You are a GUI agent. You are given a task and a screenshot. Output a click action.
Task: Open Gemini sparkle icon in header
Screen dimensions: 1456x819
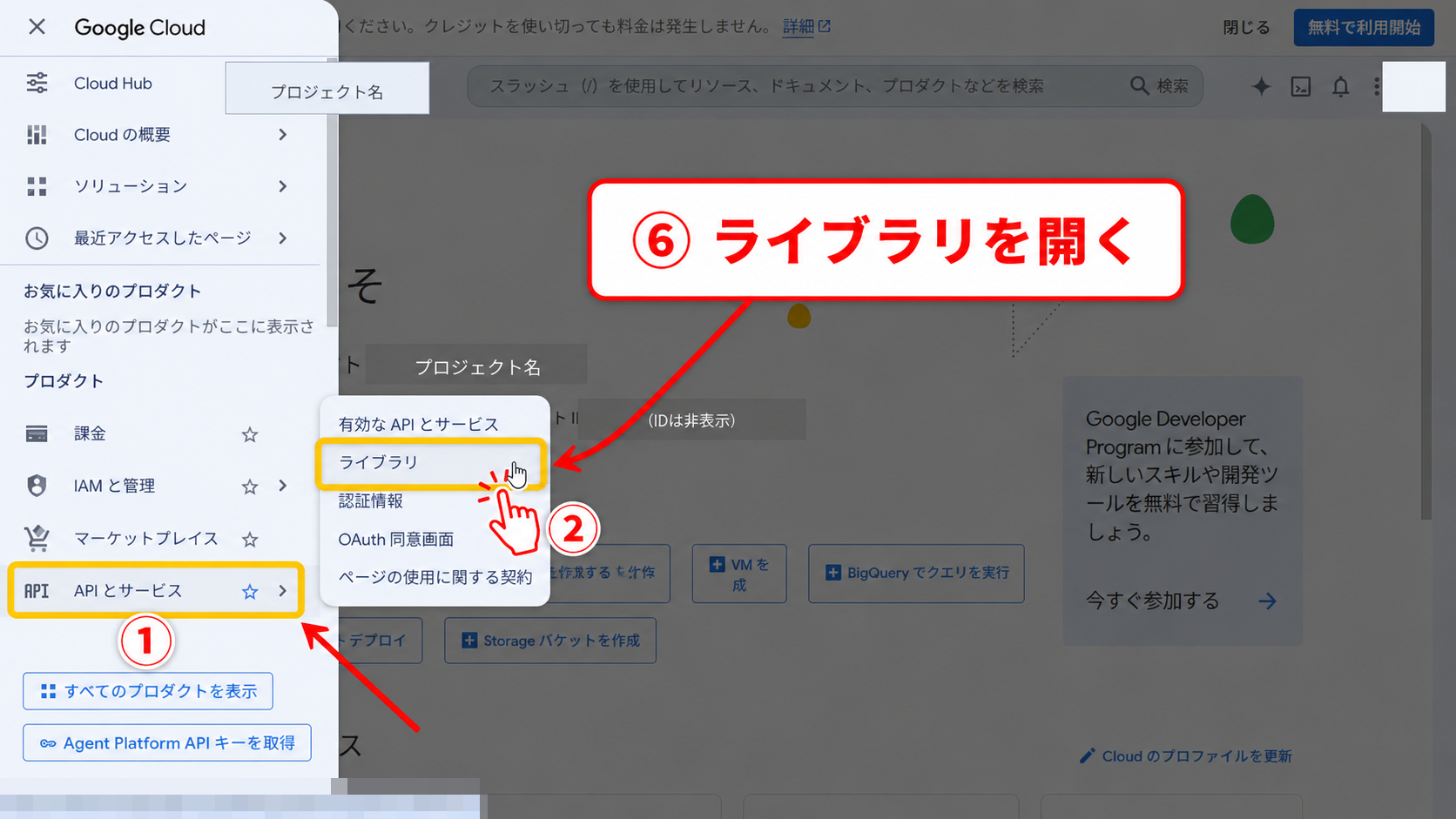(1260, 86)
